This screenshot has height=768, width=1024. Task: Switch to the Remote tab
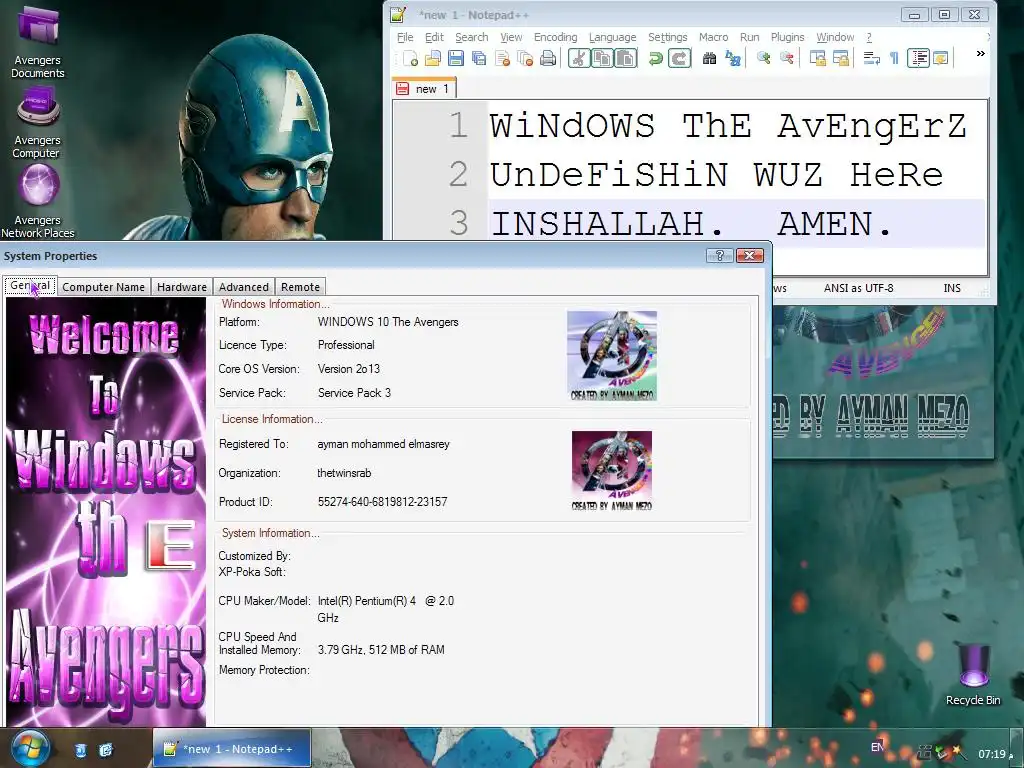(x=300, y=287)
